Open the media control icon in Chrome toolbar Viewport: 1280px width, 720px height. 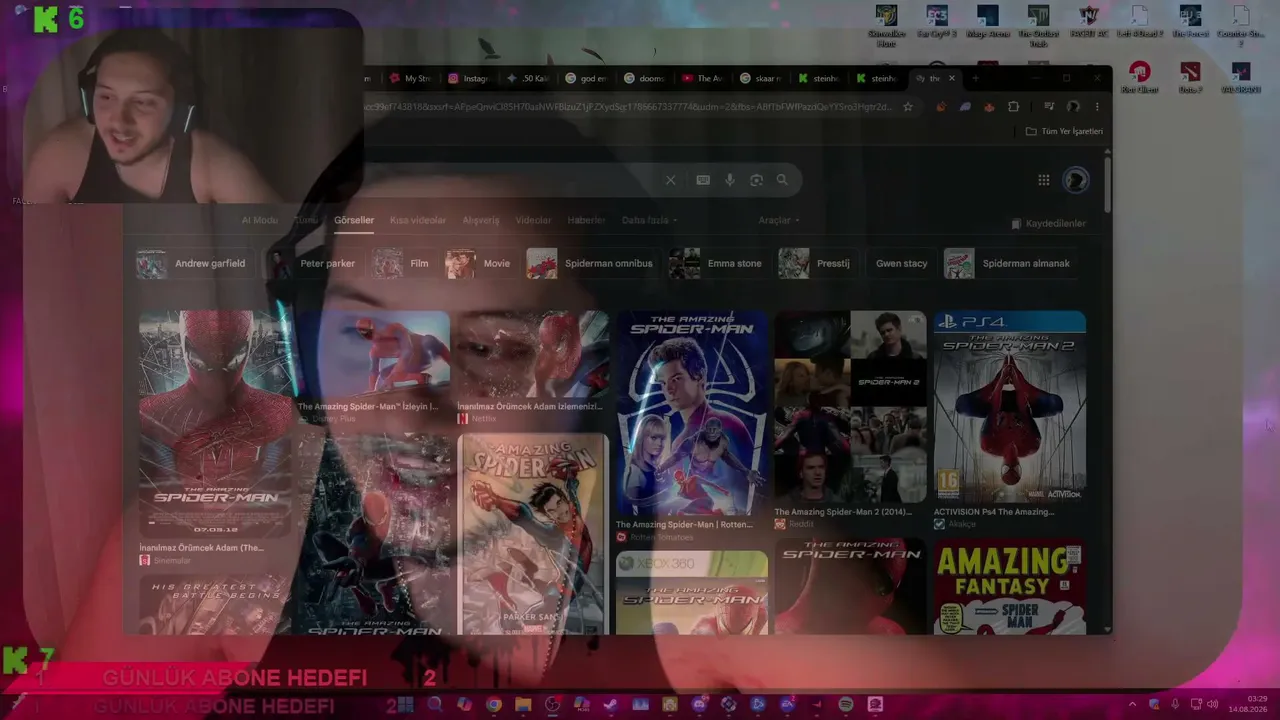(1049, 107)
